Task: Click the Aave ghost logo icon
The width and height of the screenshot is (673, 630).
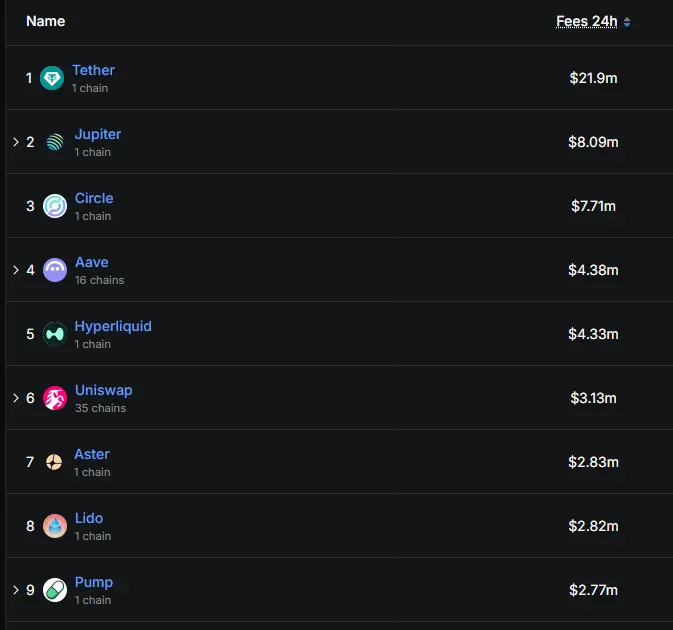Action: pos(55,270)
